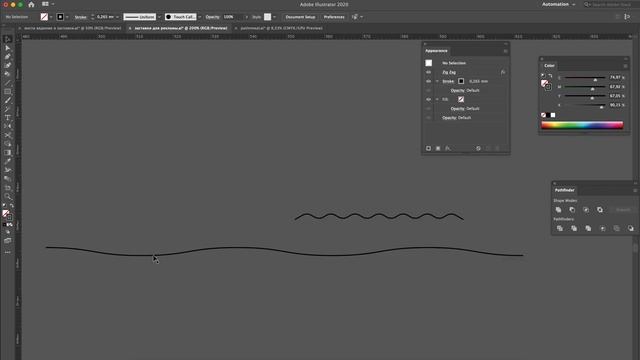The height and width of the screenshot is (360, 640).
Task: Click fx icon on Zig Zag row
Action: (x=503, y=72)
